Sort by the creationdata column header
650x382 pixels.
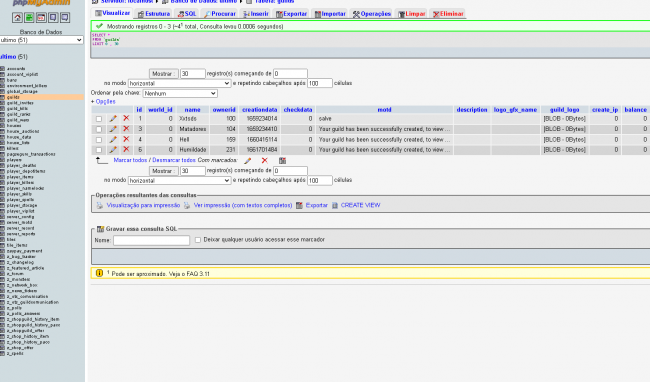(260, 110)
